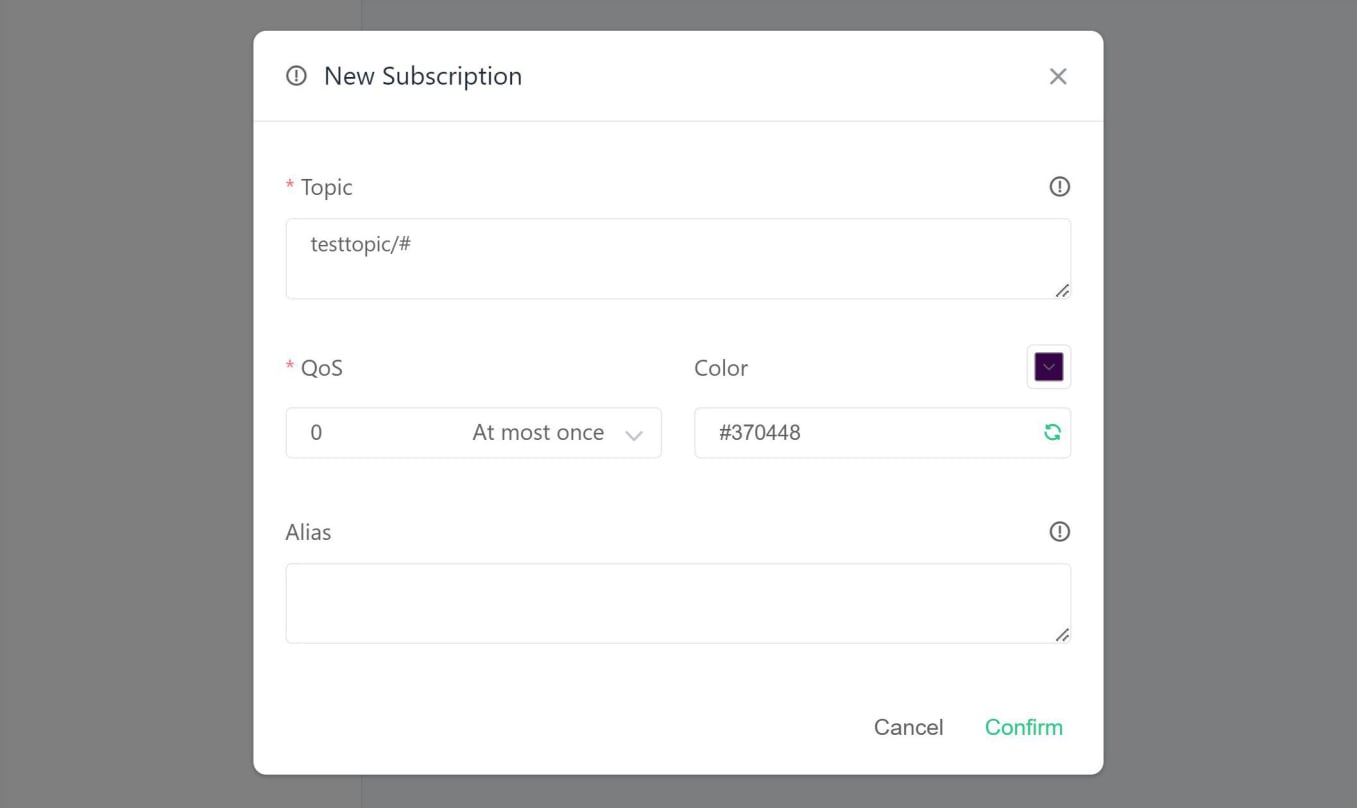Click the dropdown arrow on At most once
The height and width of the screenshot is (808, 1357).
click(x=634, y=432)
